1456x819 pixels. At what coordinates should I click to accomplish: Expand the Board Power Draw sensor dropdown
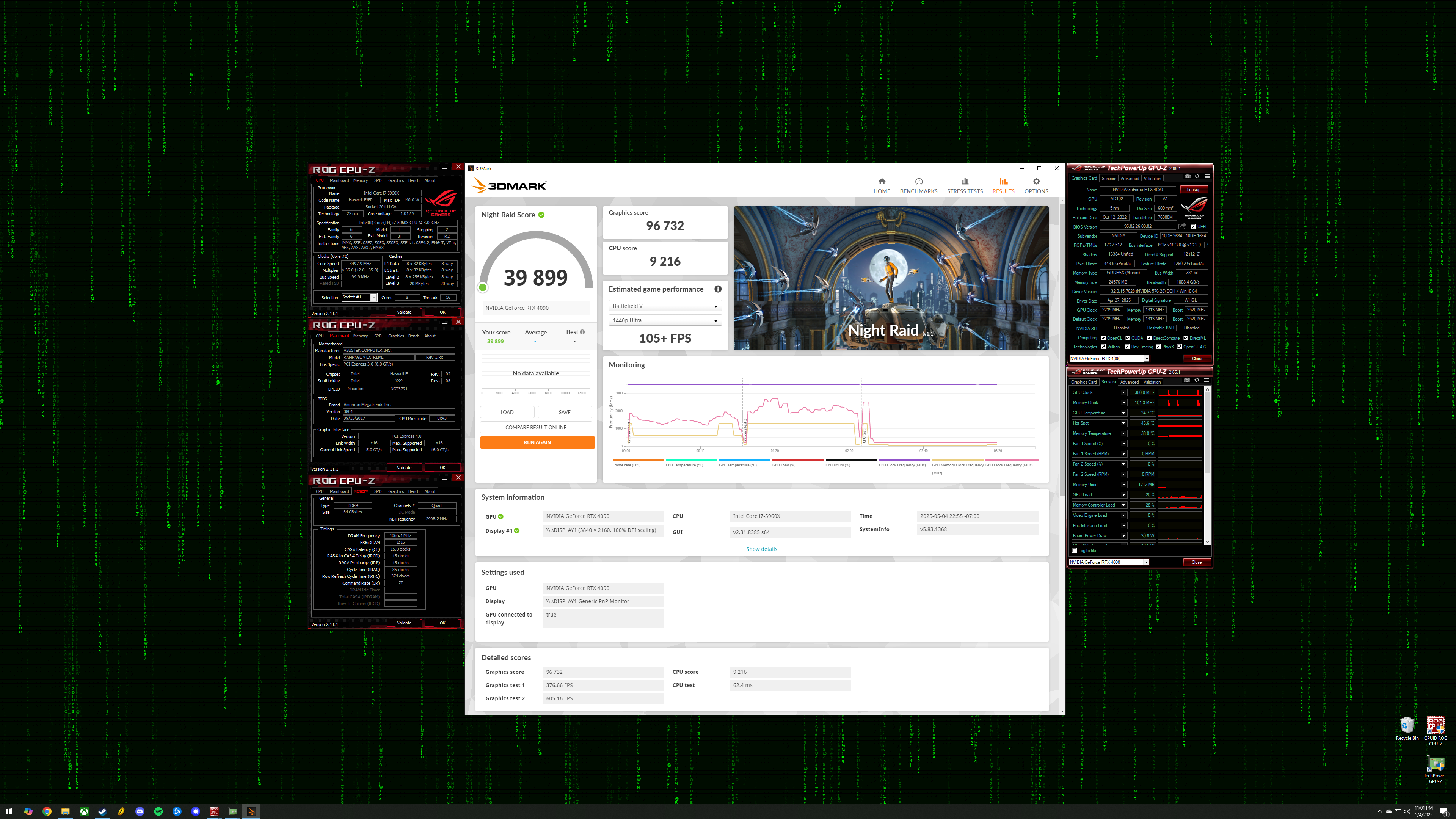pos(1123,536)
